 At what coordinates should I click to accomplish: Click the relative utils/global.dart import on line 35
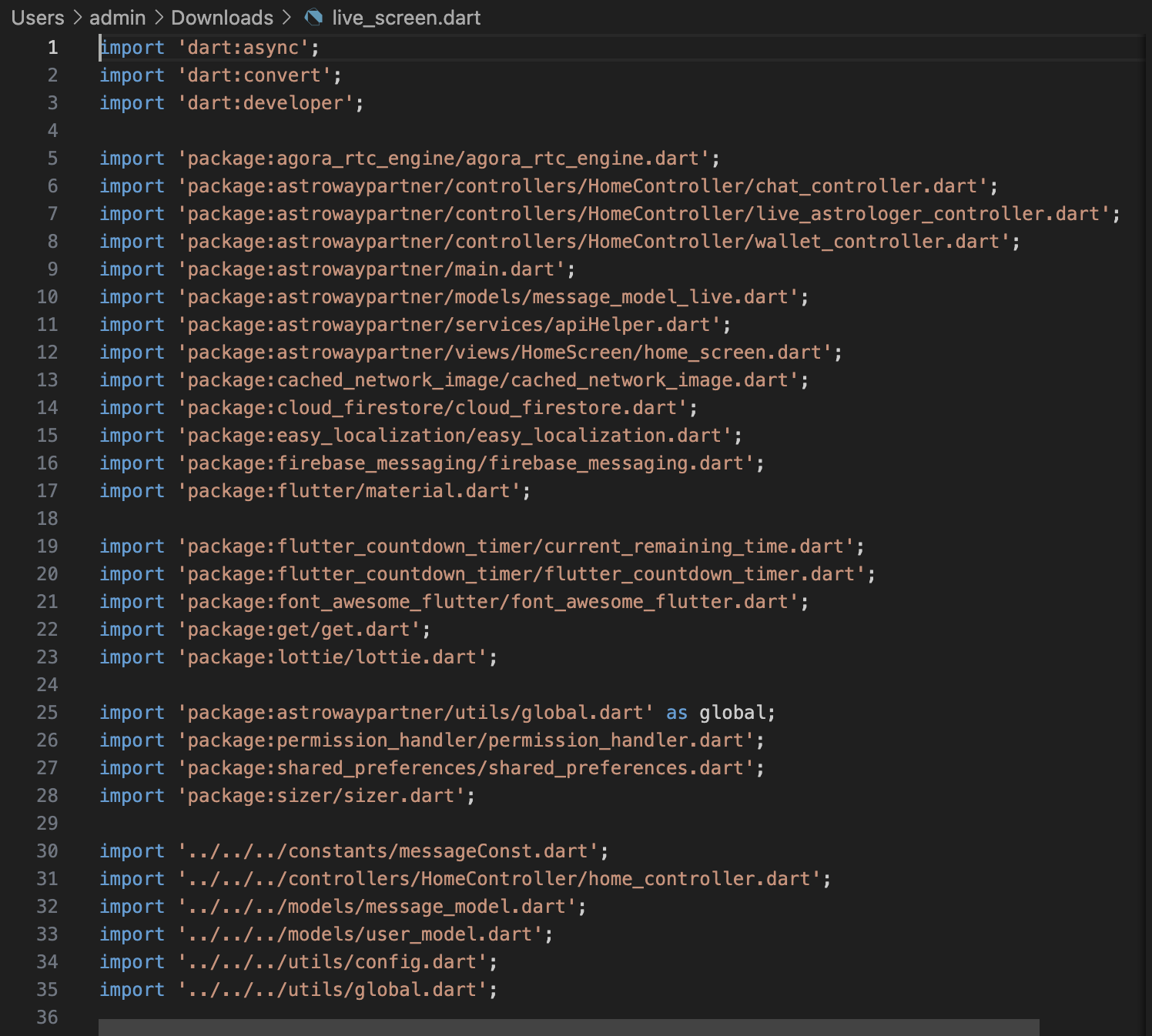pos(333,990)
